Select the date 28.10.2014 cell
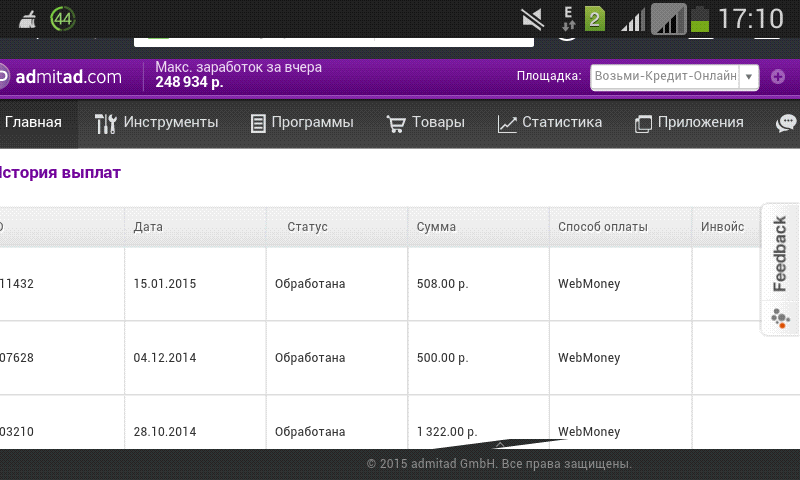Screen dimensions: 800x480 [165, 432]
